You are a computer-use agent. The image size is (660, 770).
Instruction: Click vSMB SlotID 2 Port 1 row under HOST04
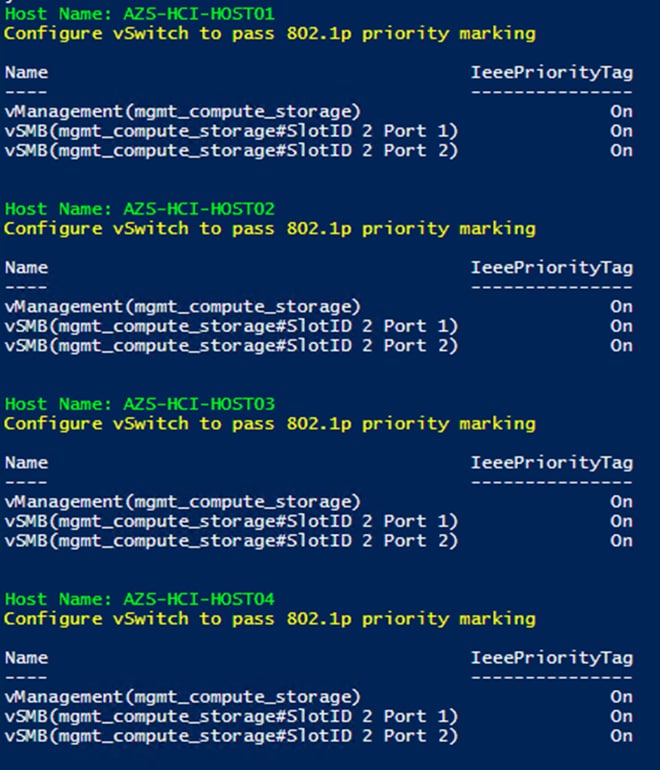tap(319, 716)
